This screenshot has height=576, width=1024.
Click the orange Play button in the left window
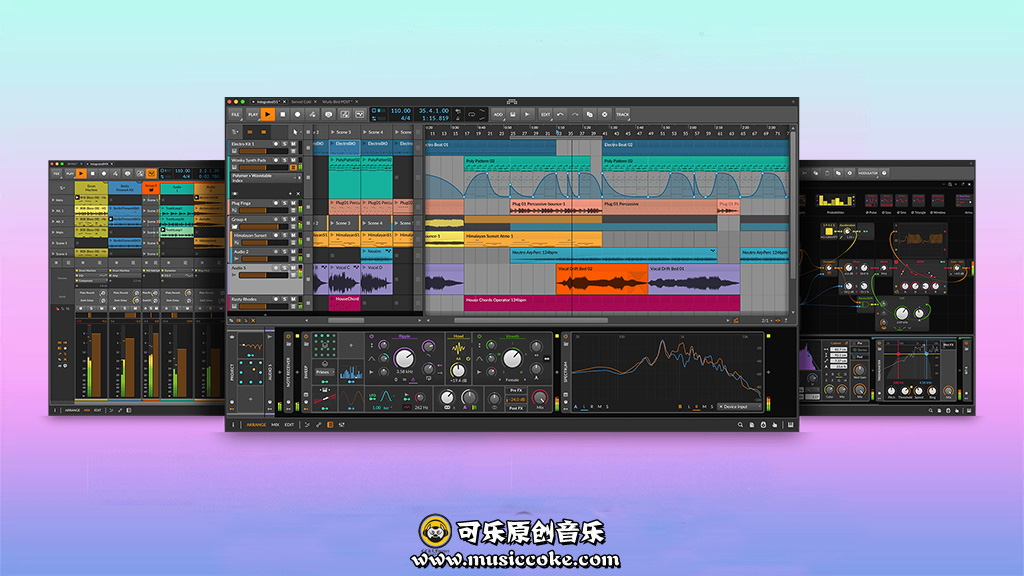click(x=81, y=174)
